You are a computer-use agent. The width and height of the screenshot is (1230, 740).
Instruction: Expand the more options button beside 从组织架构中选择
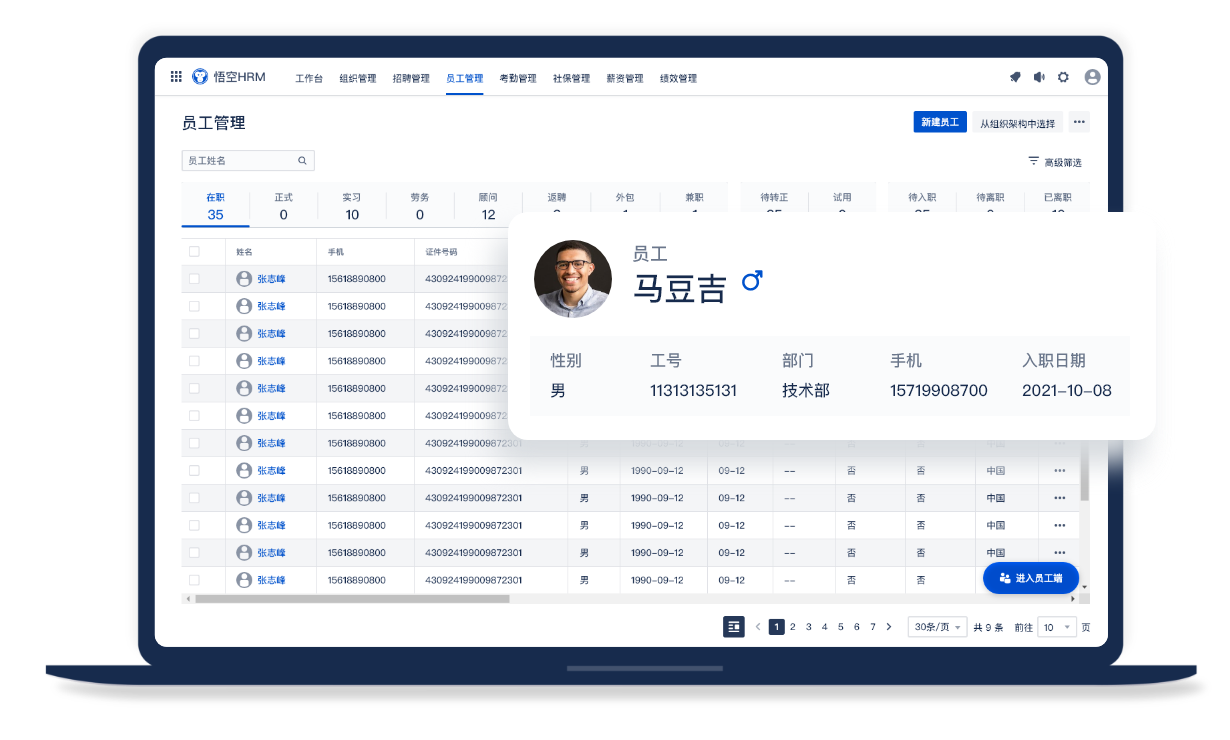click(x=1079, y=122)
